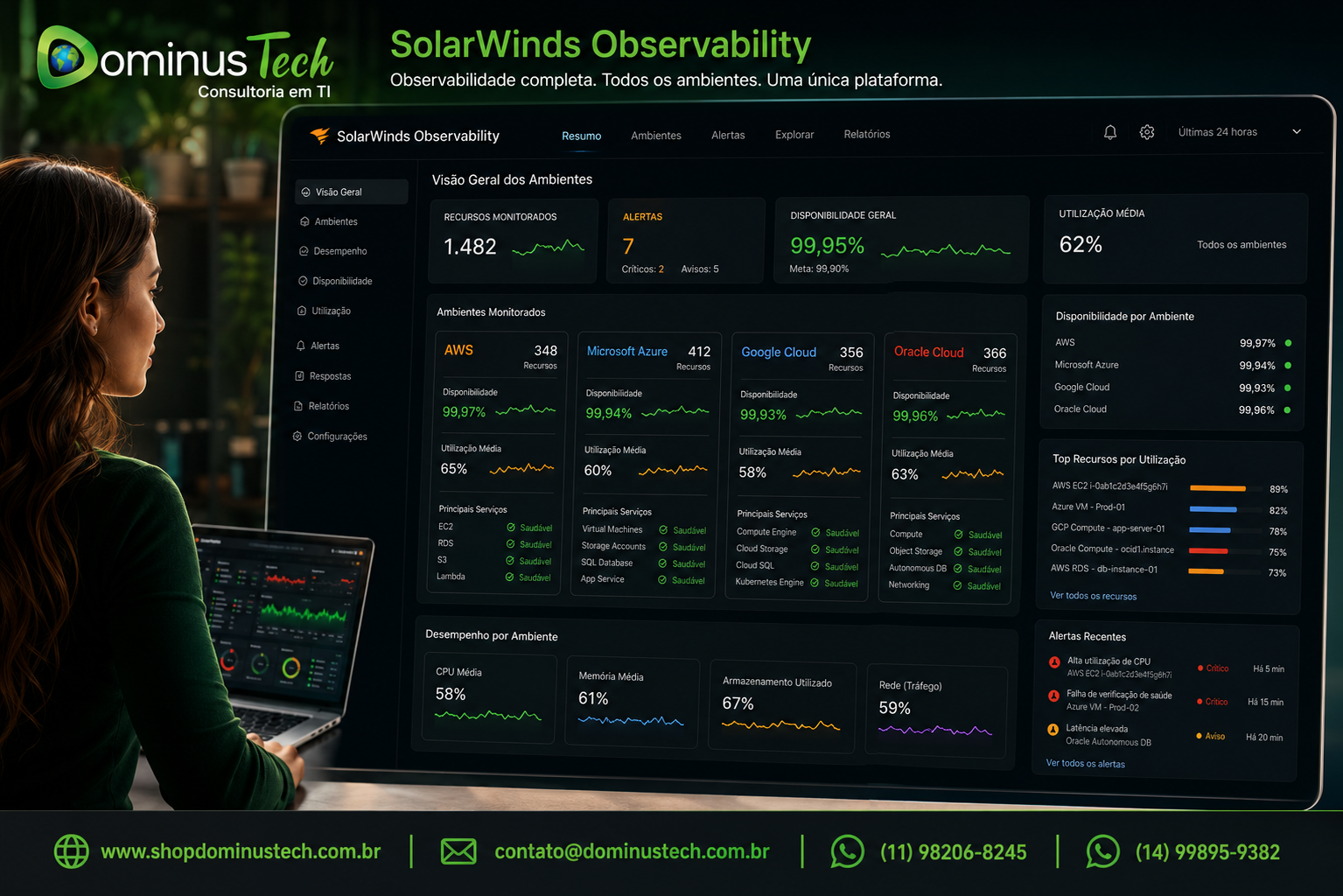Click the Respostas sidebar icon
The image size is (1343, 896).
(x=300, y=376)
